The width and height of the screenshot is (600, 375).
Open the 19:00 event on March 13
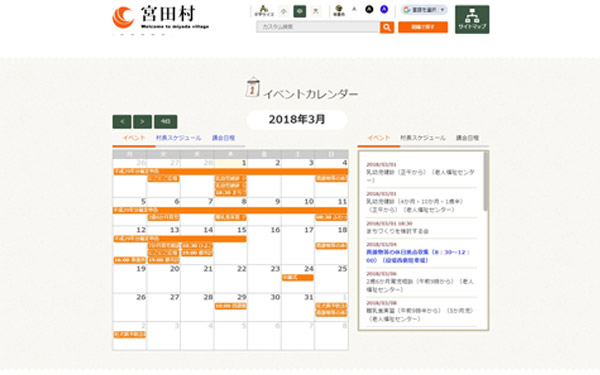pos(163,260)
